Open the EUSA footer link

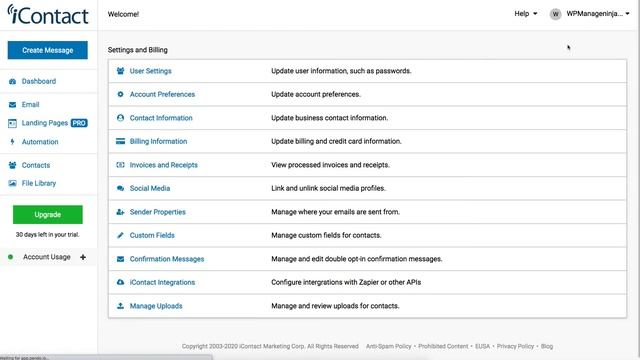[482, 347]
